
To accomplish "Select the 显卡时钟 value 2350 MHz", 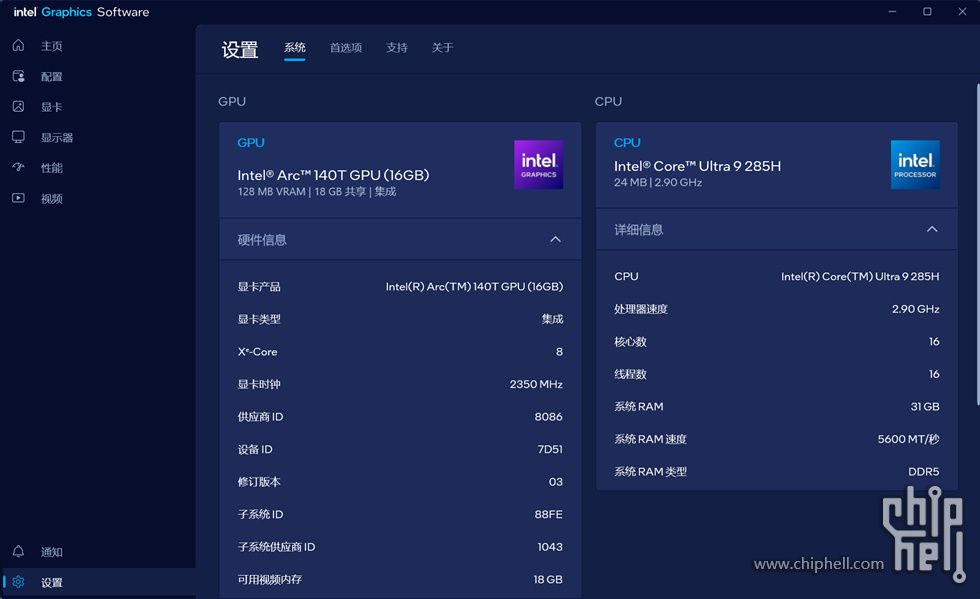I will (x=536, y=385).
